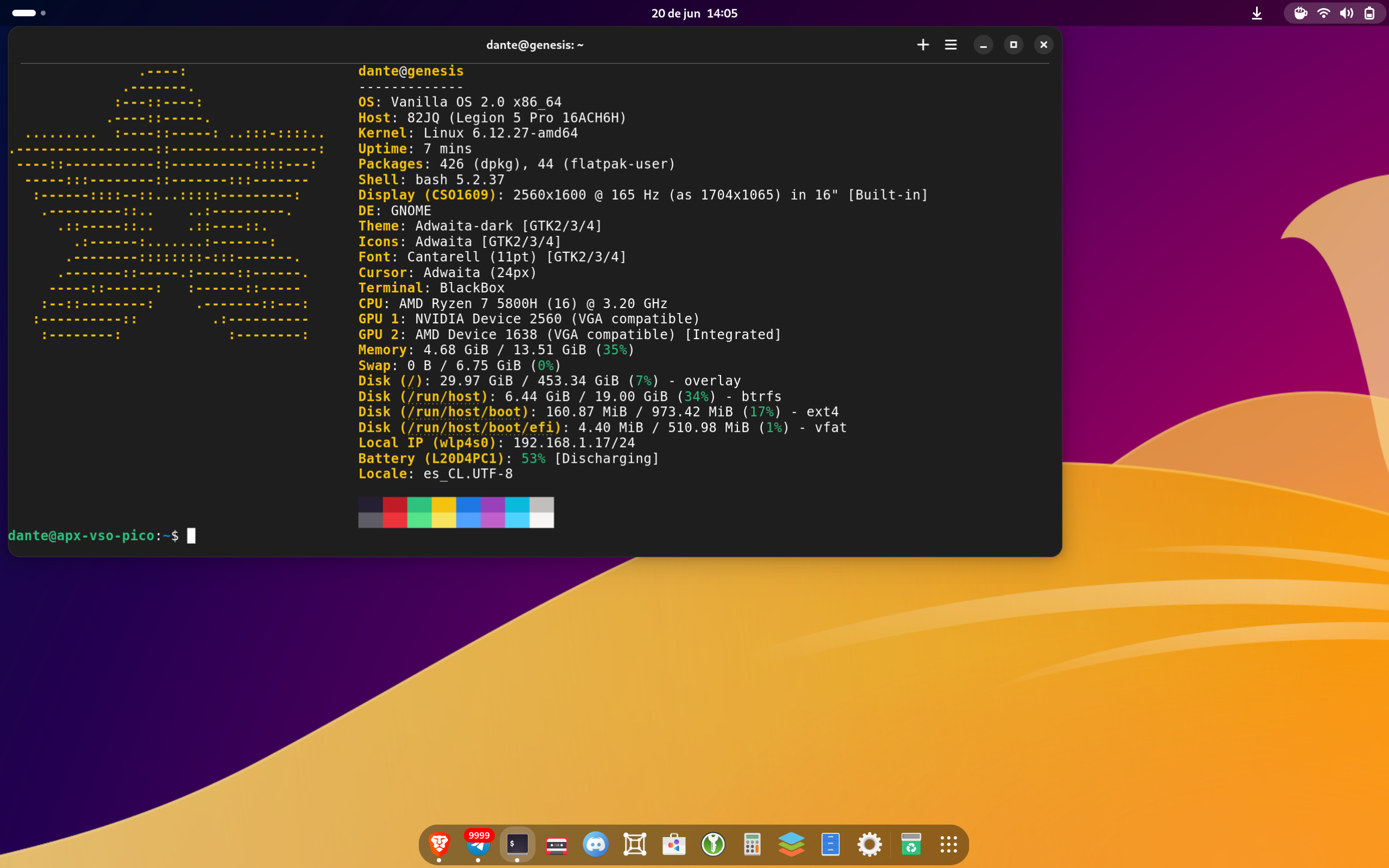
Task: Open the workspace indicator pill in top bar
Action: click(x=29, y=12)
